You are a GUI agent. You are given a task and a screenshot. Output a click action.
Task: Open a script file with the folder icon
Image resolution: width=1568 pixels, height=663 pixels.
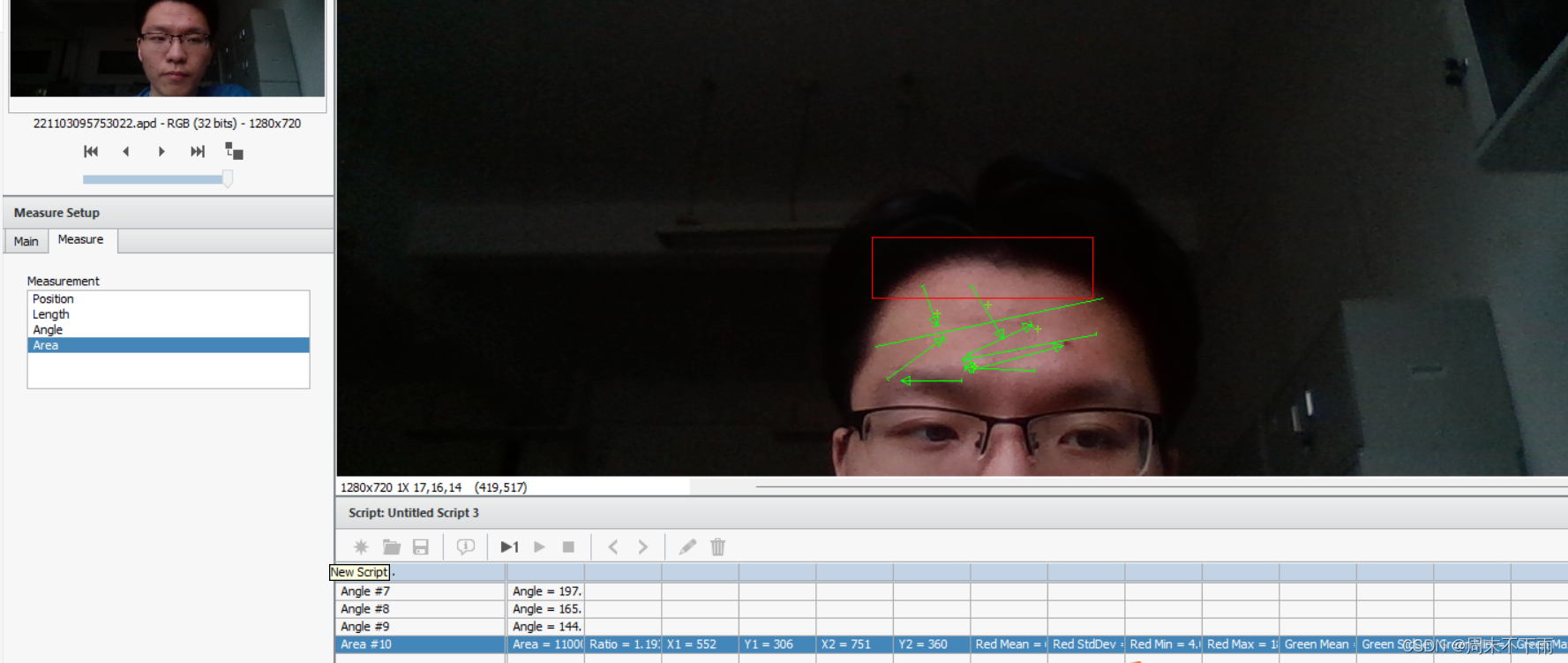coord(391,547)
